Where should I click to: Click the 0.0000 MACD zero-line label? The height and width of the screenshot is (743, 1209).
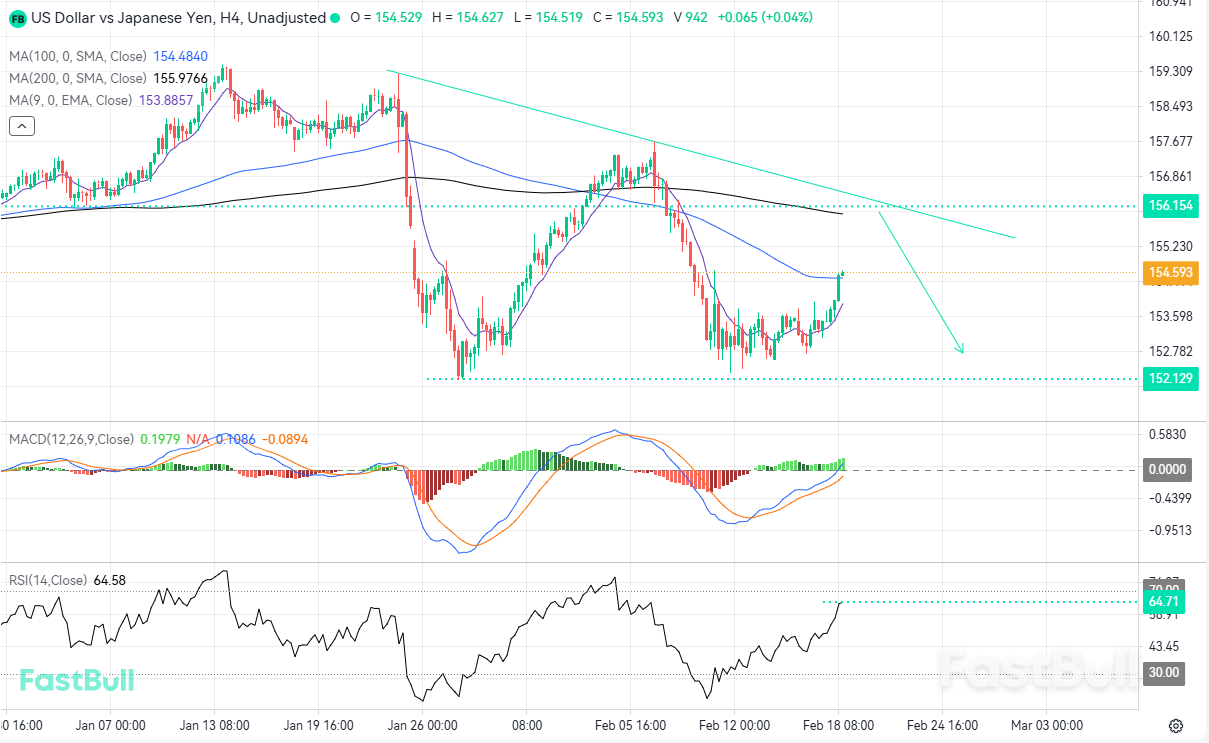click(x=1165, y=469)
